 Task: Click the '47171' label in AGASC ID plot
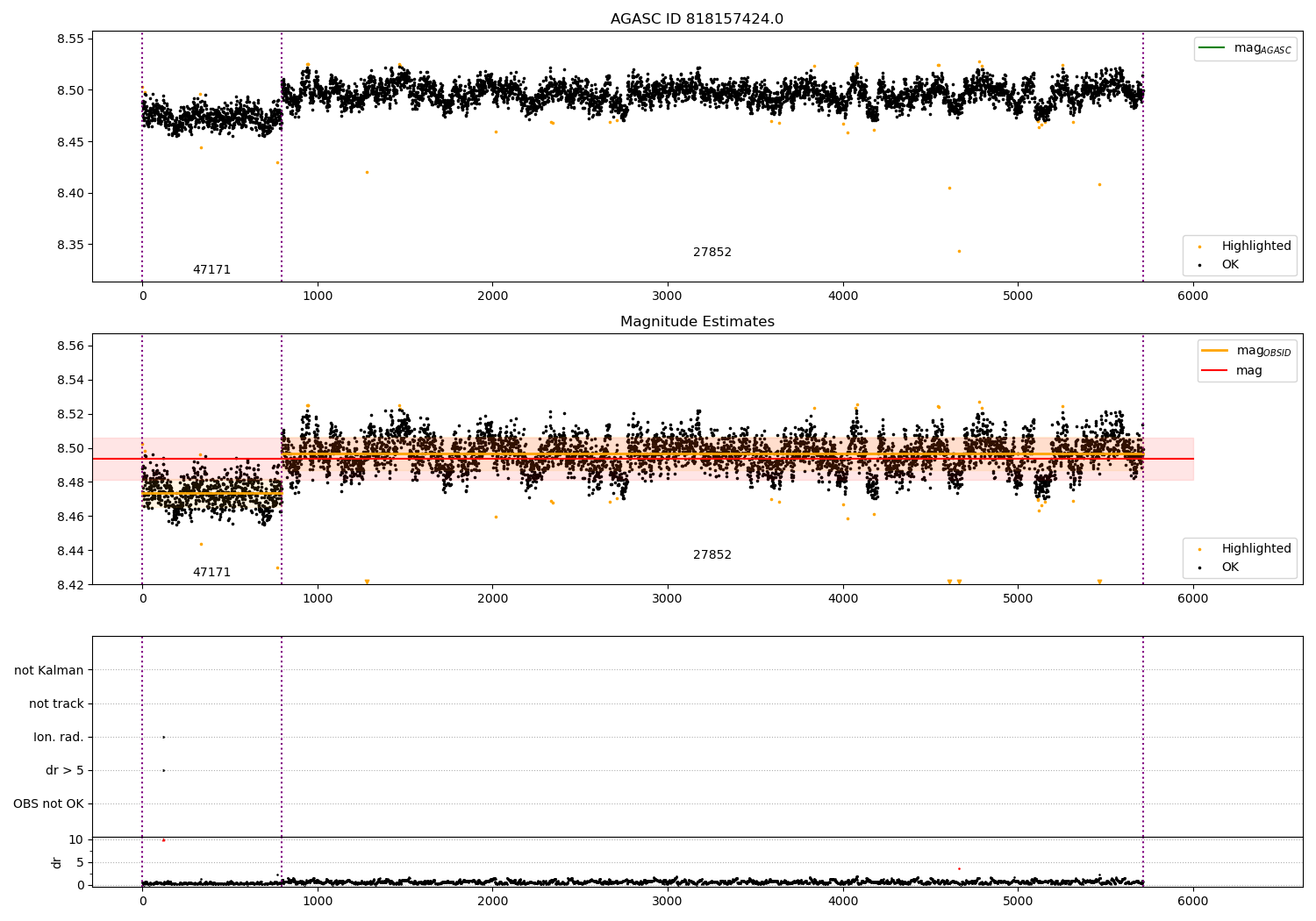(211, 270)
